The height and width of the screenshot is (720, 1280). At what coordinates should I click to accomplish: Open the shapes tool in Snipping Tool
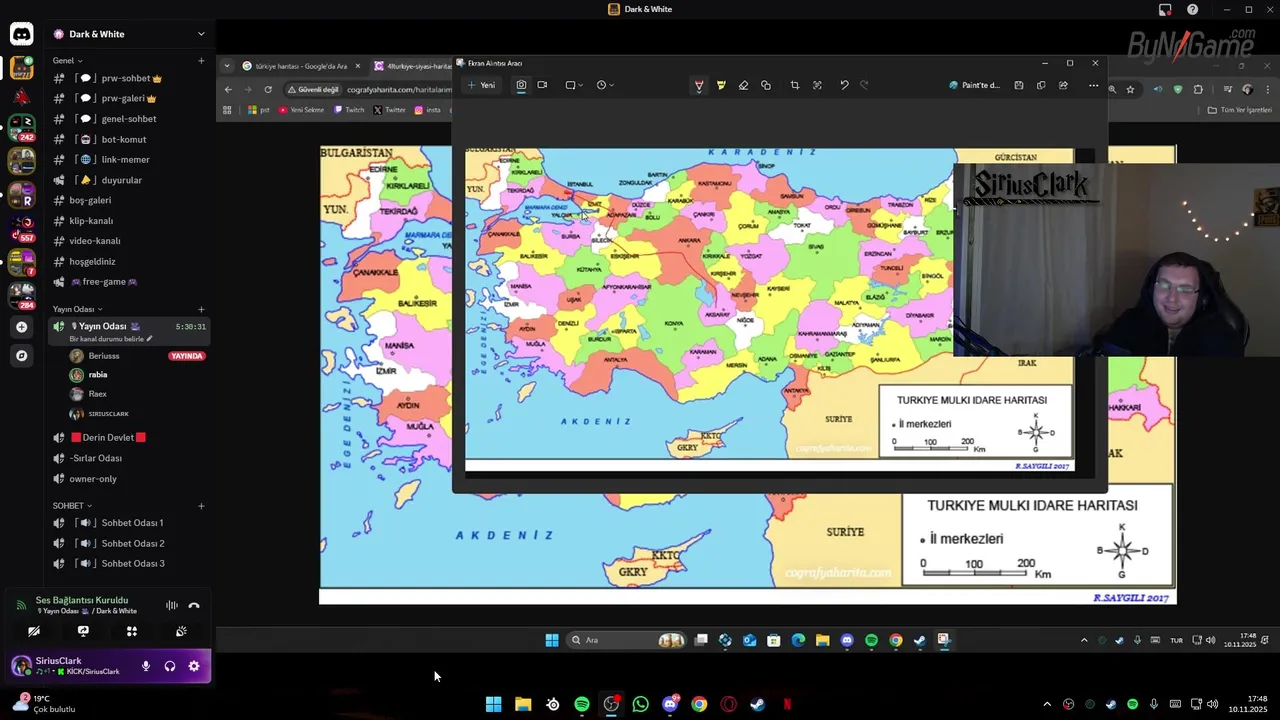[x=766, y=85]
